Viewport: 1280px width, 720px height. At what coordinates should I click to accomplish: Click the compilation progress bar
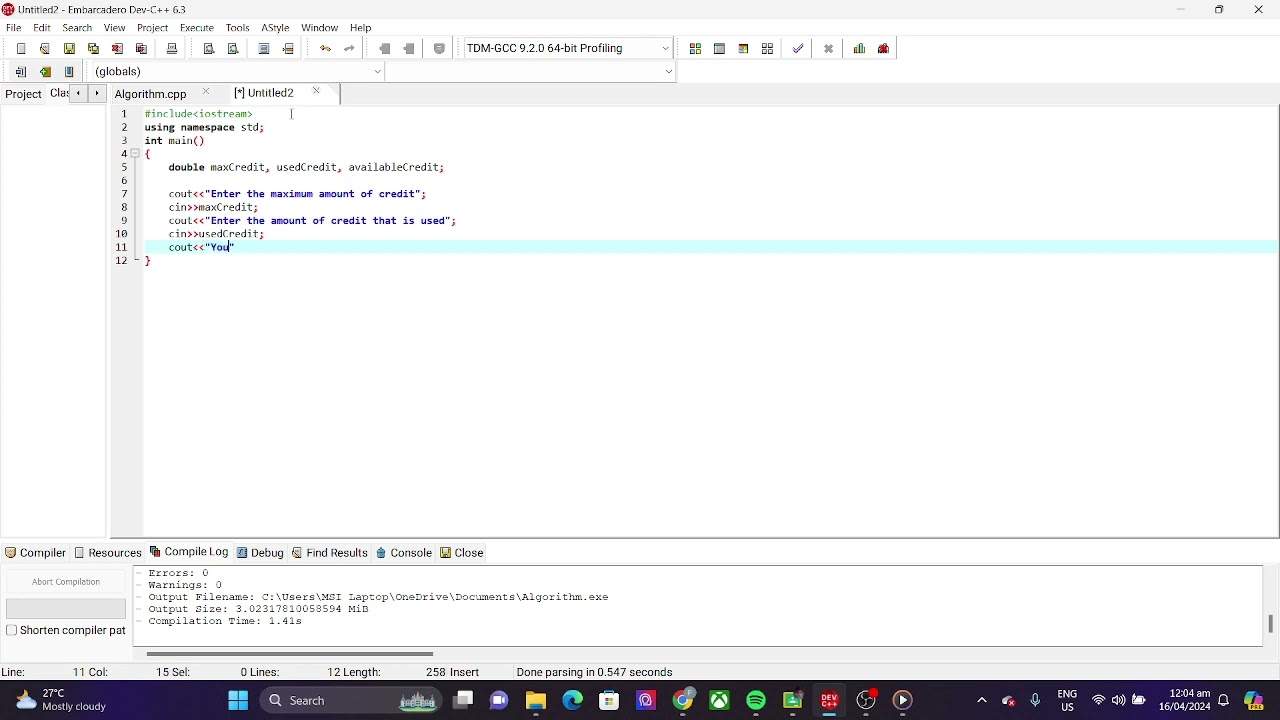tap(66, 608)
